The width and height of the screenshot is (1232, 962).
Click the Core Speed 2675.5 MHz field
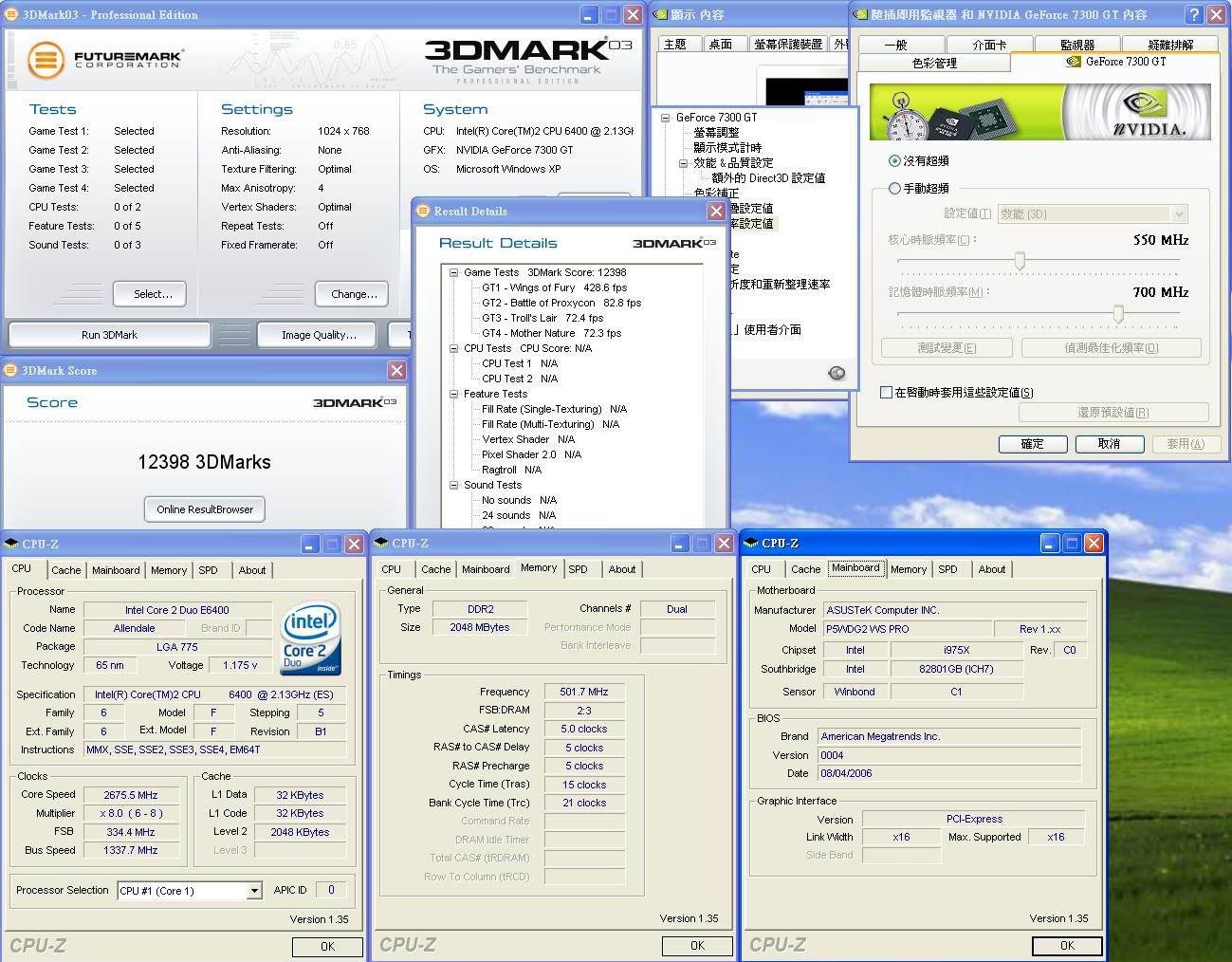131,795
